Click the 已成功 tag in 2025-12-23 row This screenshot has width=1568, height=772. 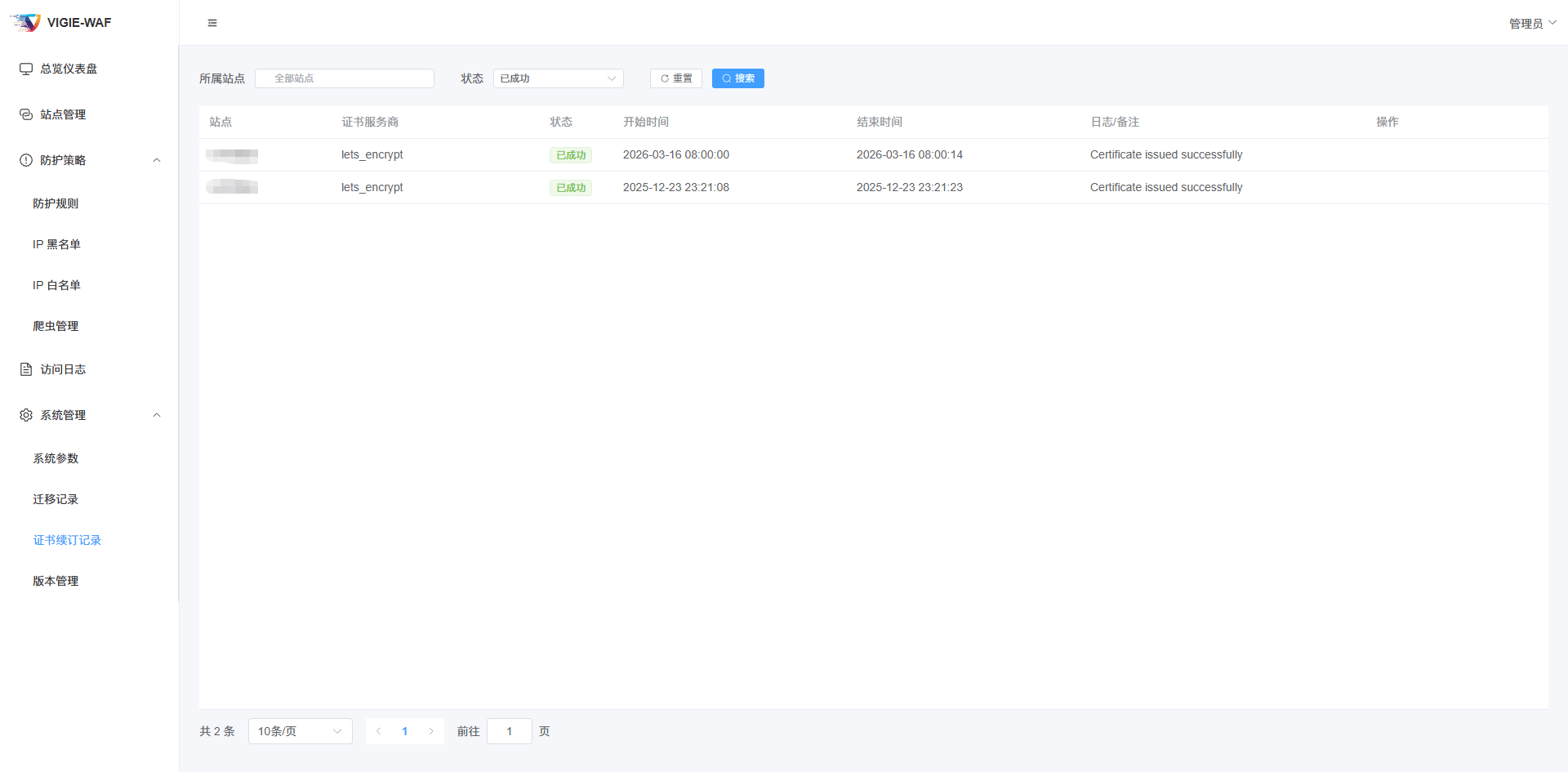pyautogui.click(x=571, y=188)
